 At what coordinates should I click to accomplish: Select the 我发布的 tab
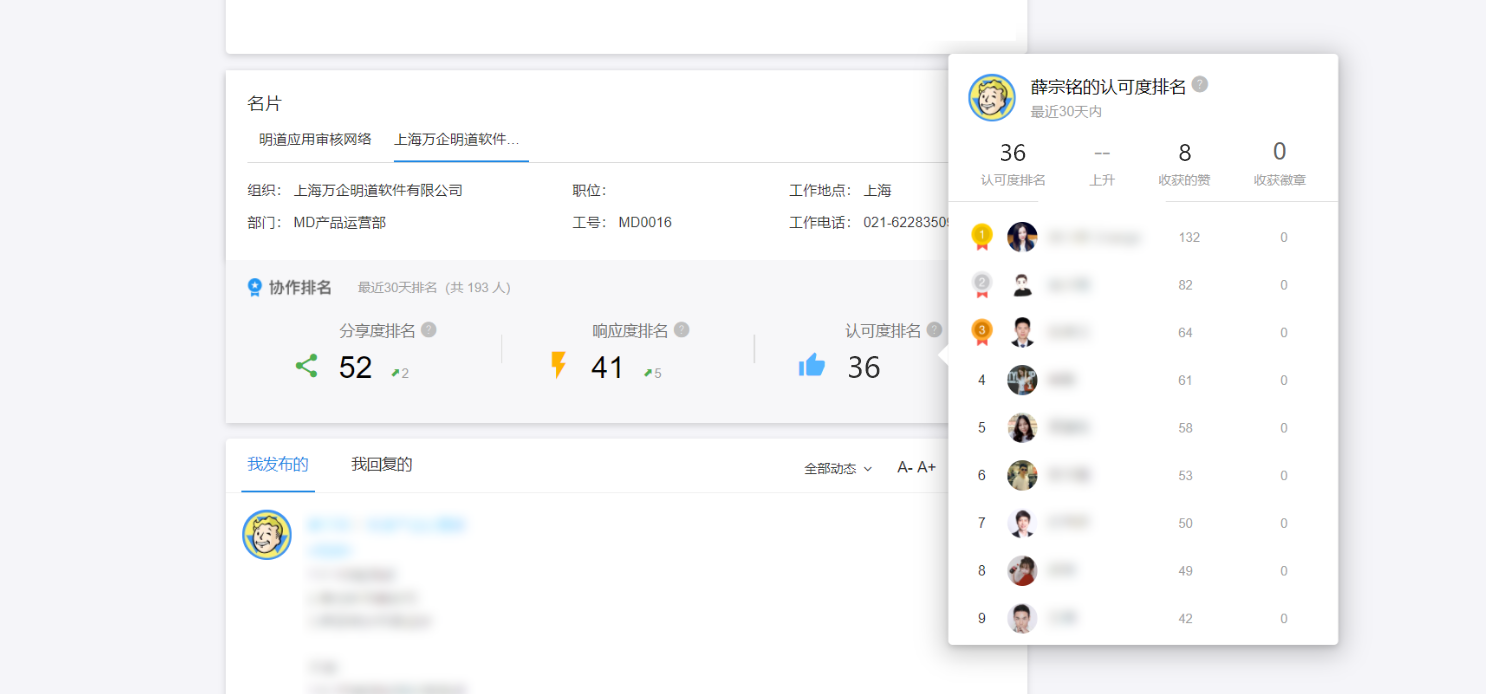[x=278, y=465]
